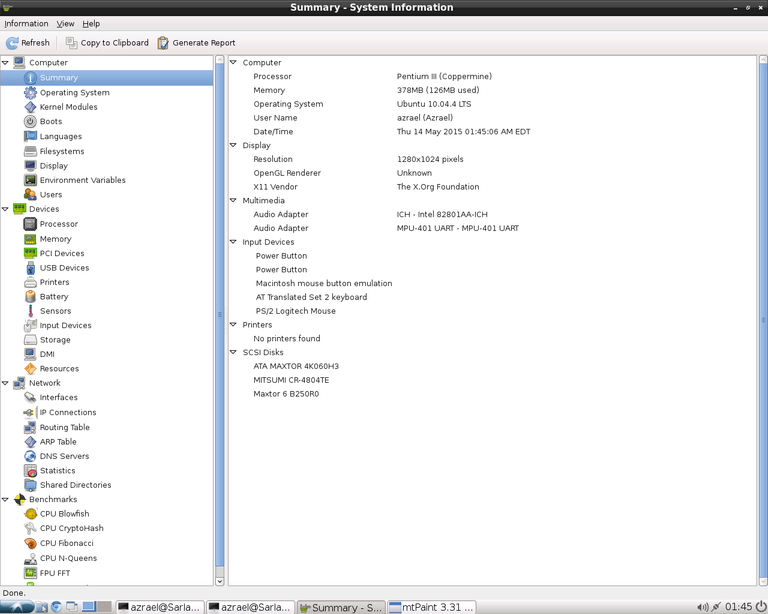The height and width of the screenshot is (614, 768).
Task: Open the DNS Servers icon entry
Action: [x=30, y=456]
